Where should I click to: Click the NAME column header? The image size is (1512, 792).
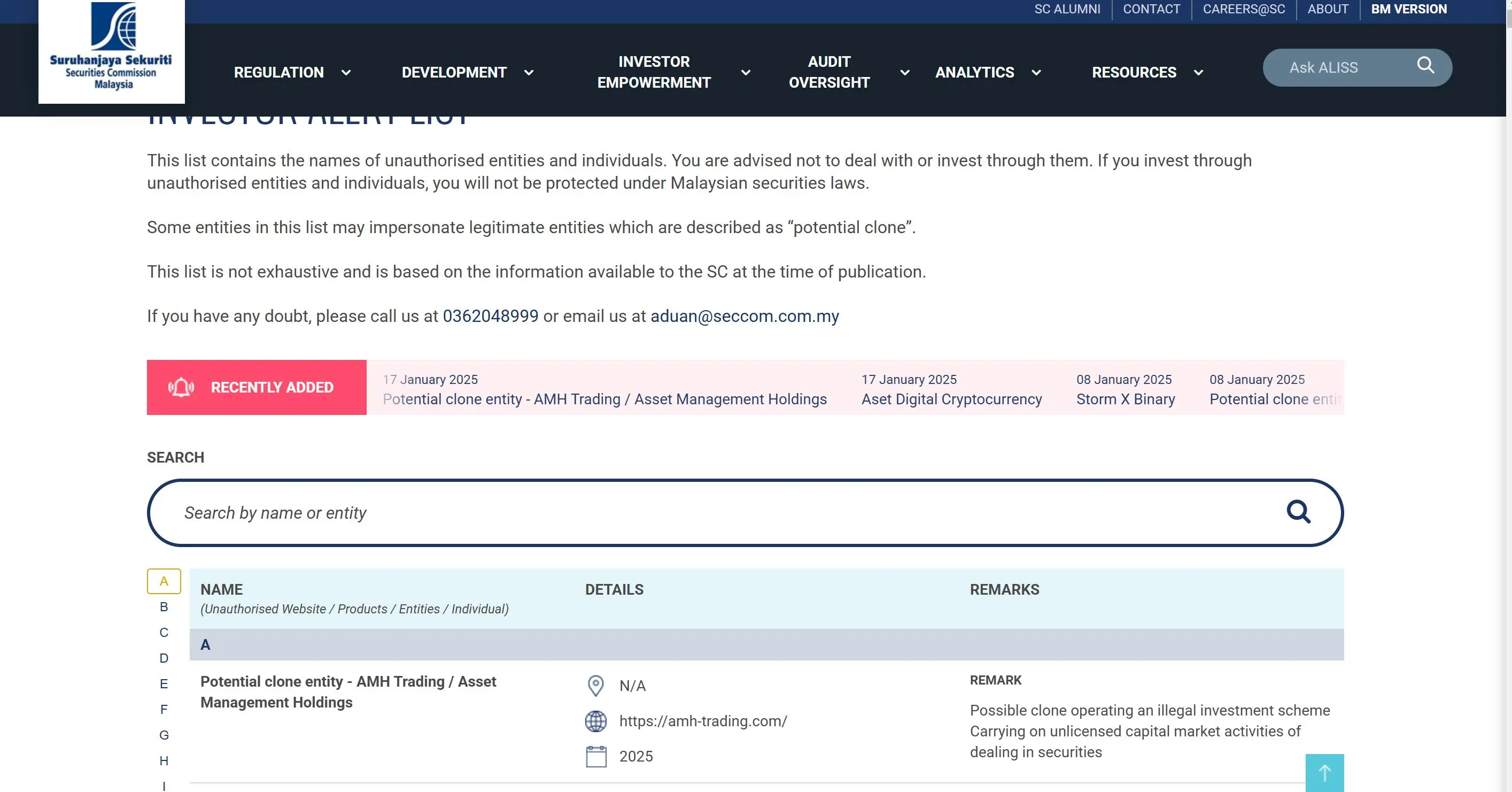tap(221, 589)
